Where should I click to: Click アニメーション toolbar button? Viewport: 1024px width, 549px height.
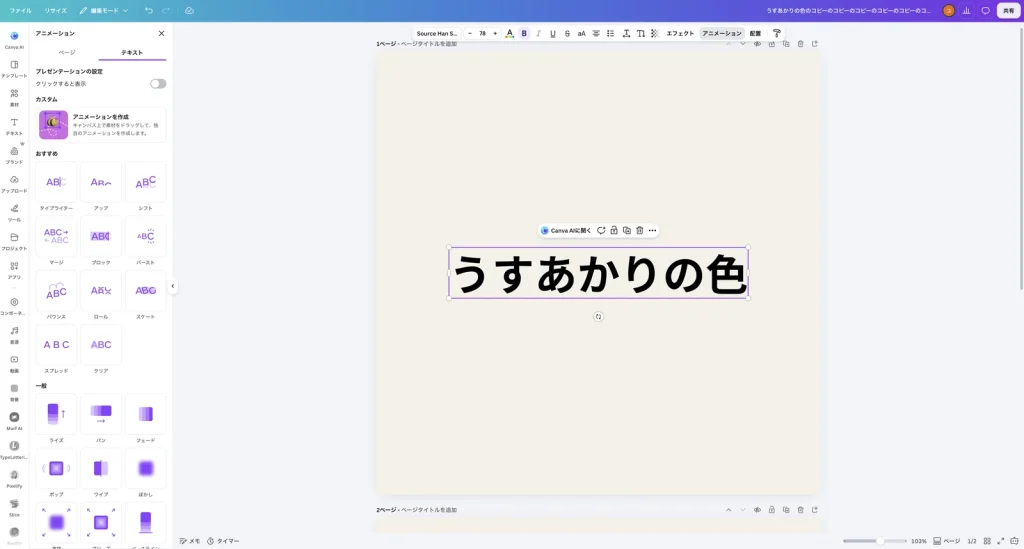click(x=722, y=33)
